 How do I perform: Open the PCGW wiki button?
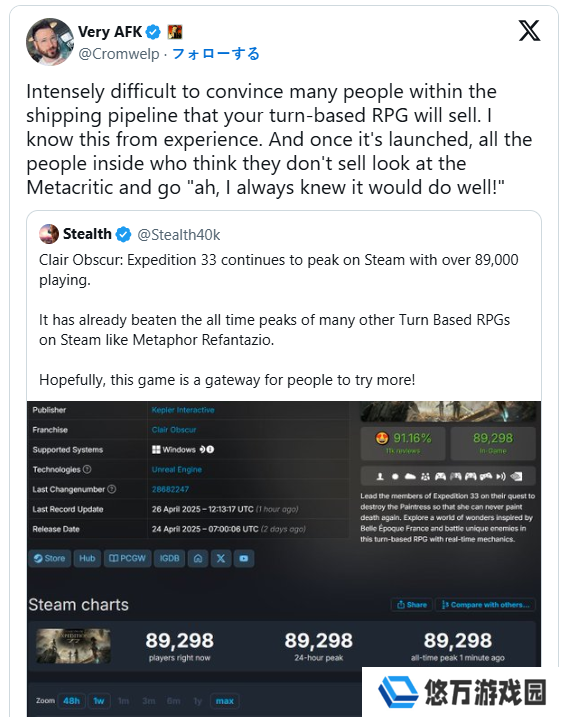click(x=127, y=558)
